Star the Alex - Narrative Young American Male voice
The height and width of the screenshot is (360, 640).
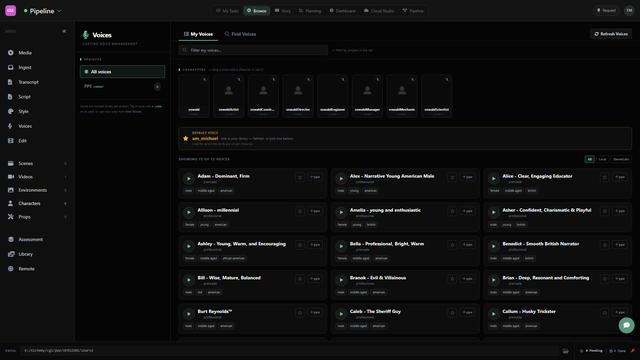(x=452, y=177)
